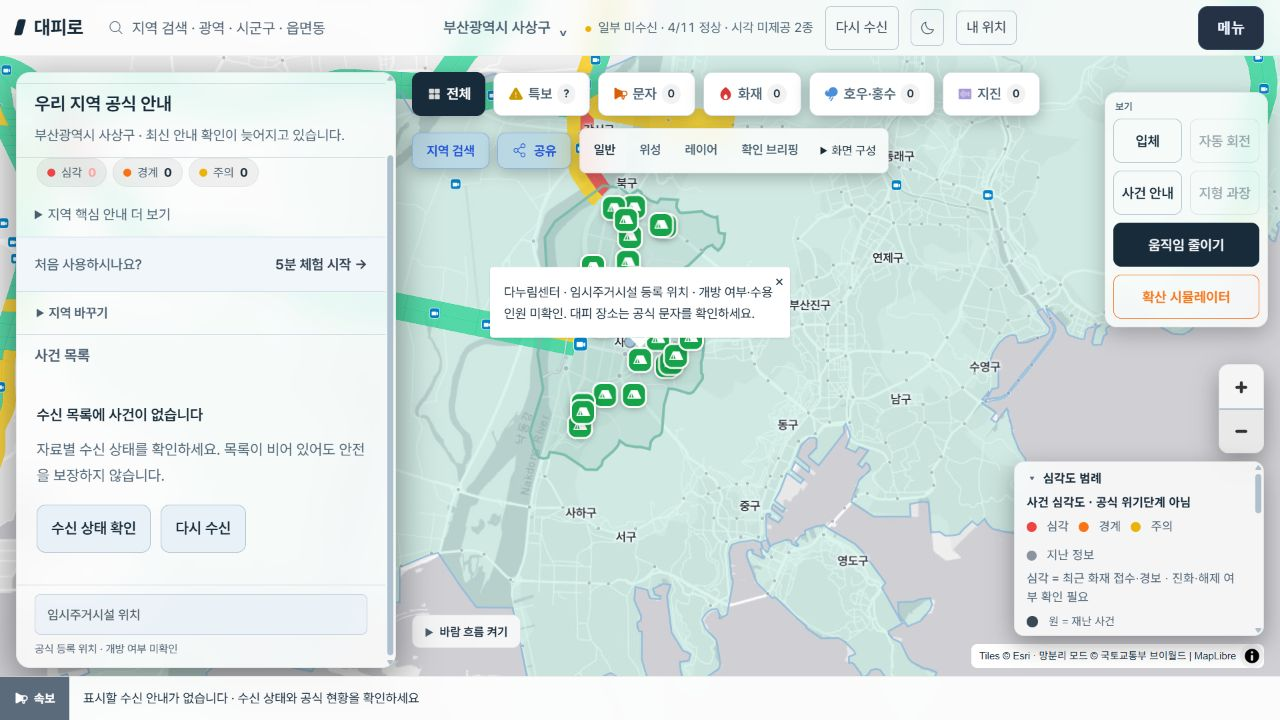Click the 대피로 logo icon

(20, 27)
